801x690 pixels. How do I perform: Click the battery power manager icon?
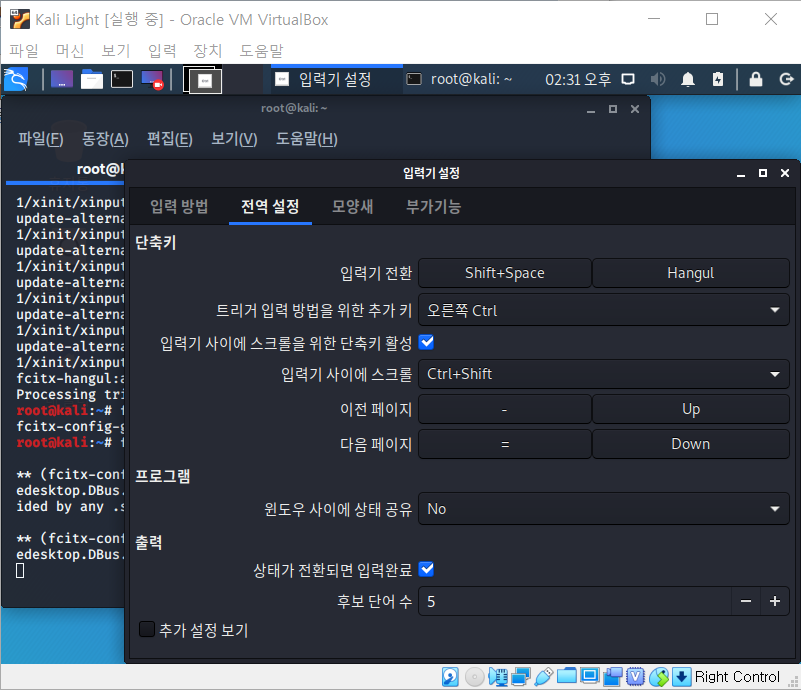pos(718,79)
